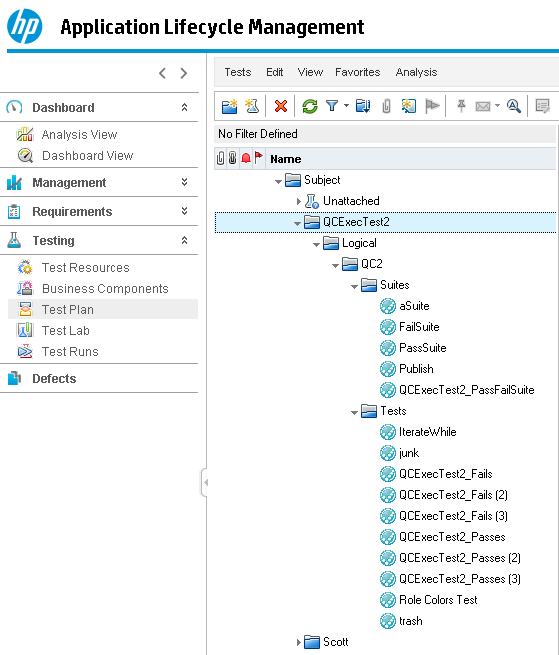Screen dimensions: 559x655
Task: Select QCExecTest2_Passes (3) test
Action: point(460,579)
